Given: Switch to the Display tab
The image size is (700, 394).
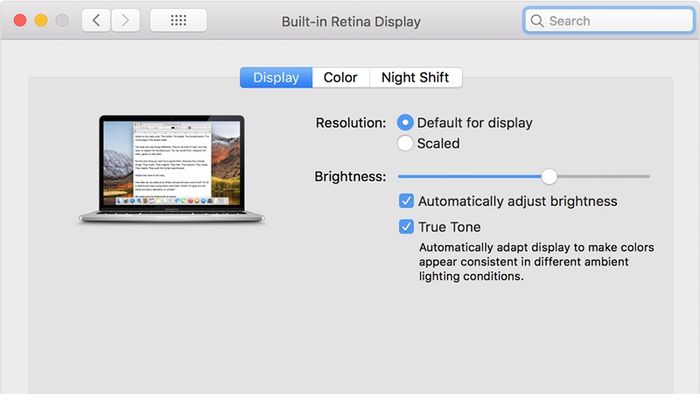Looking at the screenshot, I should tap(276, 78).
